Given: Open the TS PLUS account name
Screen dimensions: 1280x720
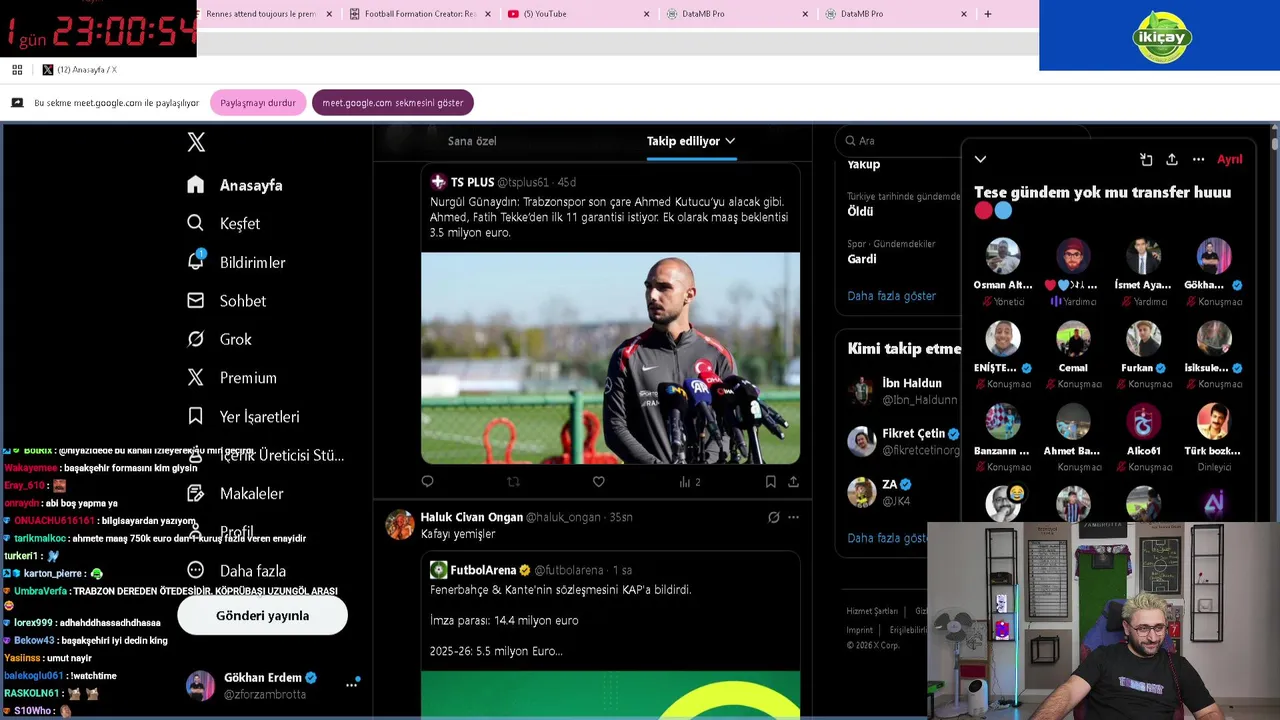Looking at the screenshot, I should [472, 182].
